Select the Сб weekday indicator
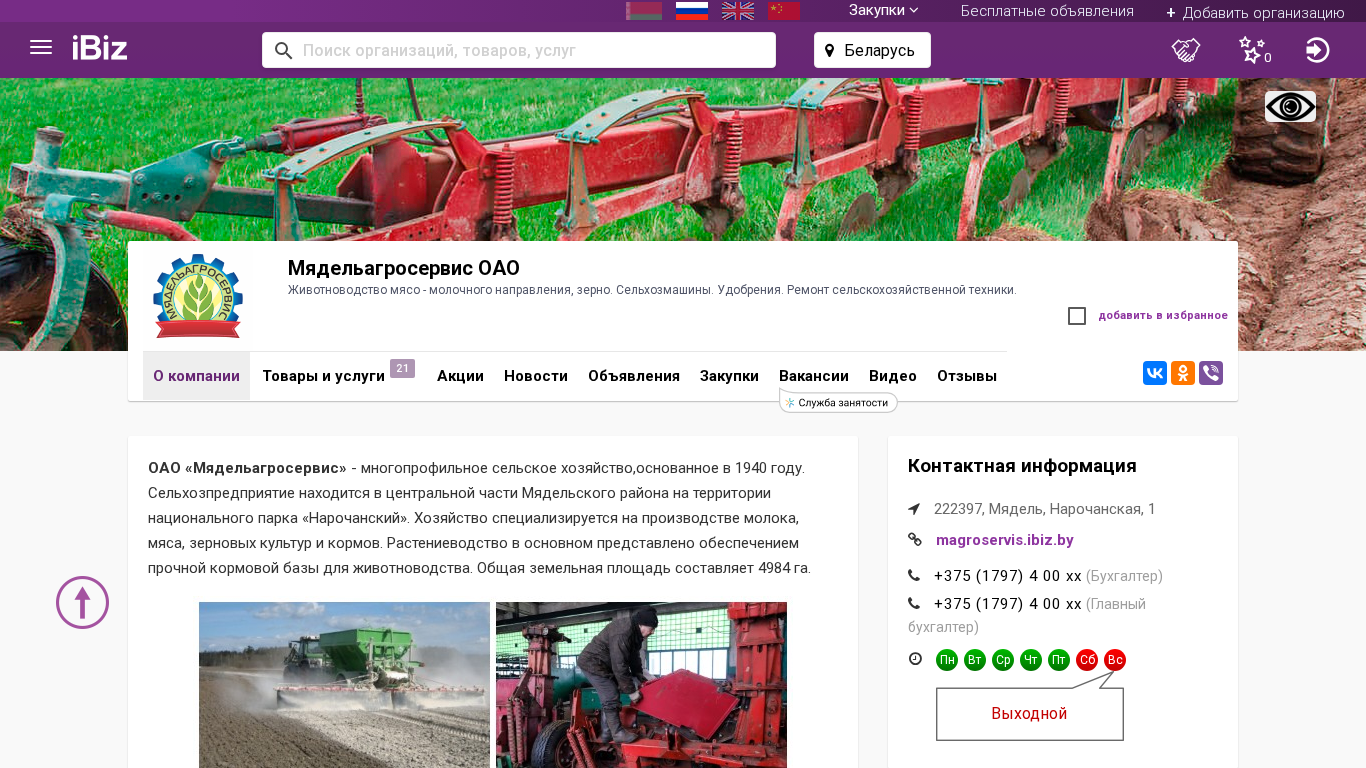Viewport: 1366px width, 768px height. 1087,660
